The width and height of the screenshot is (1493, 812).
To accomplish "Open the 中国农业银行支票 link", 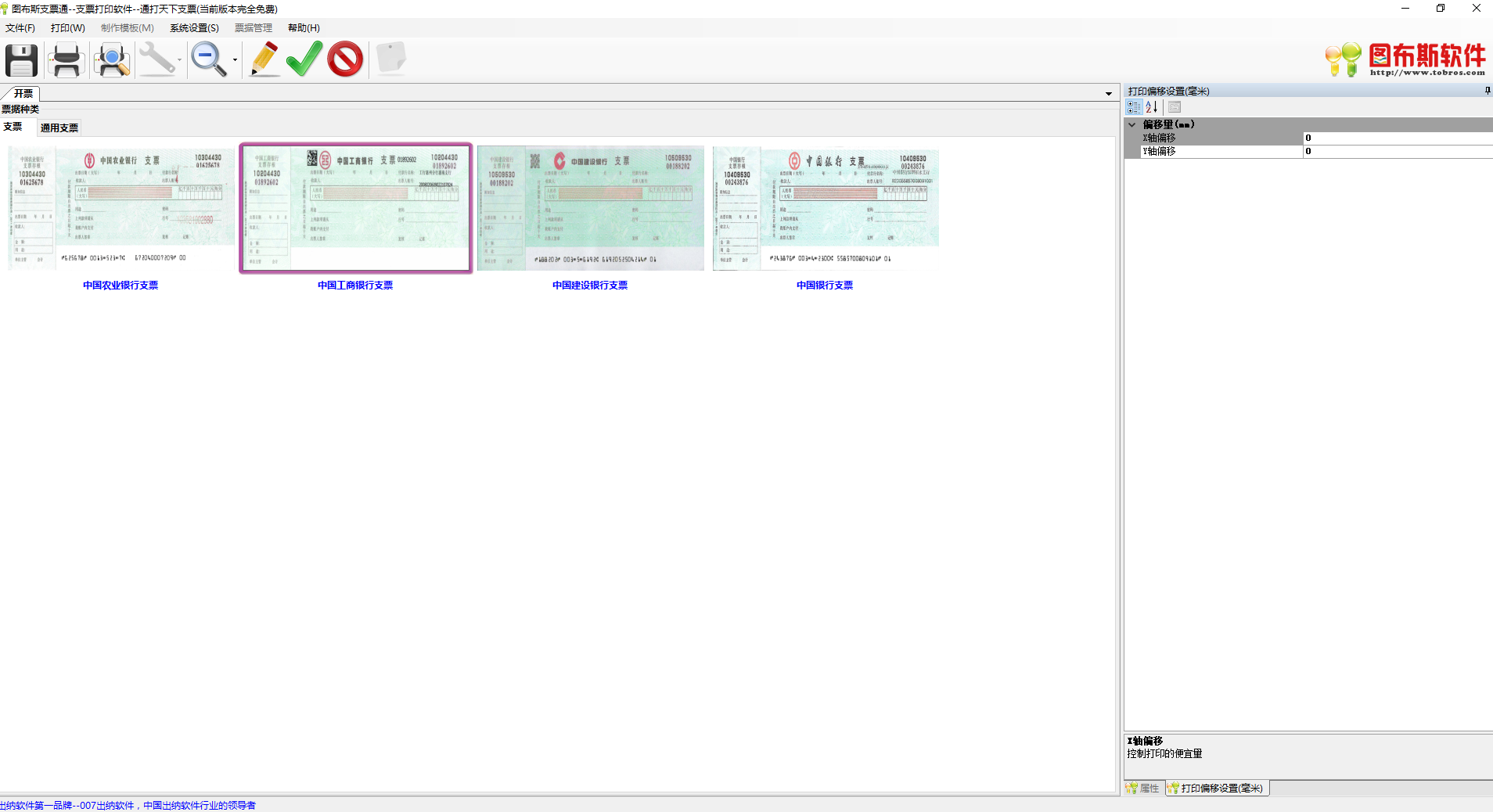I will pyautogui.click(x=121, y=286).
